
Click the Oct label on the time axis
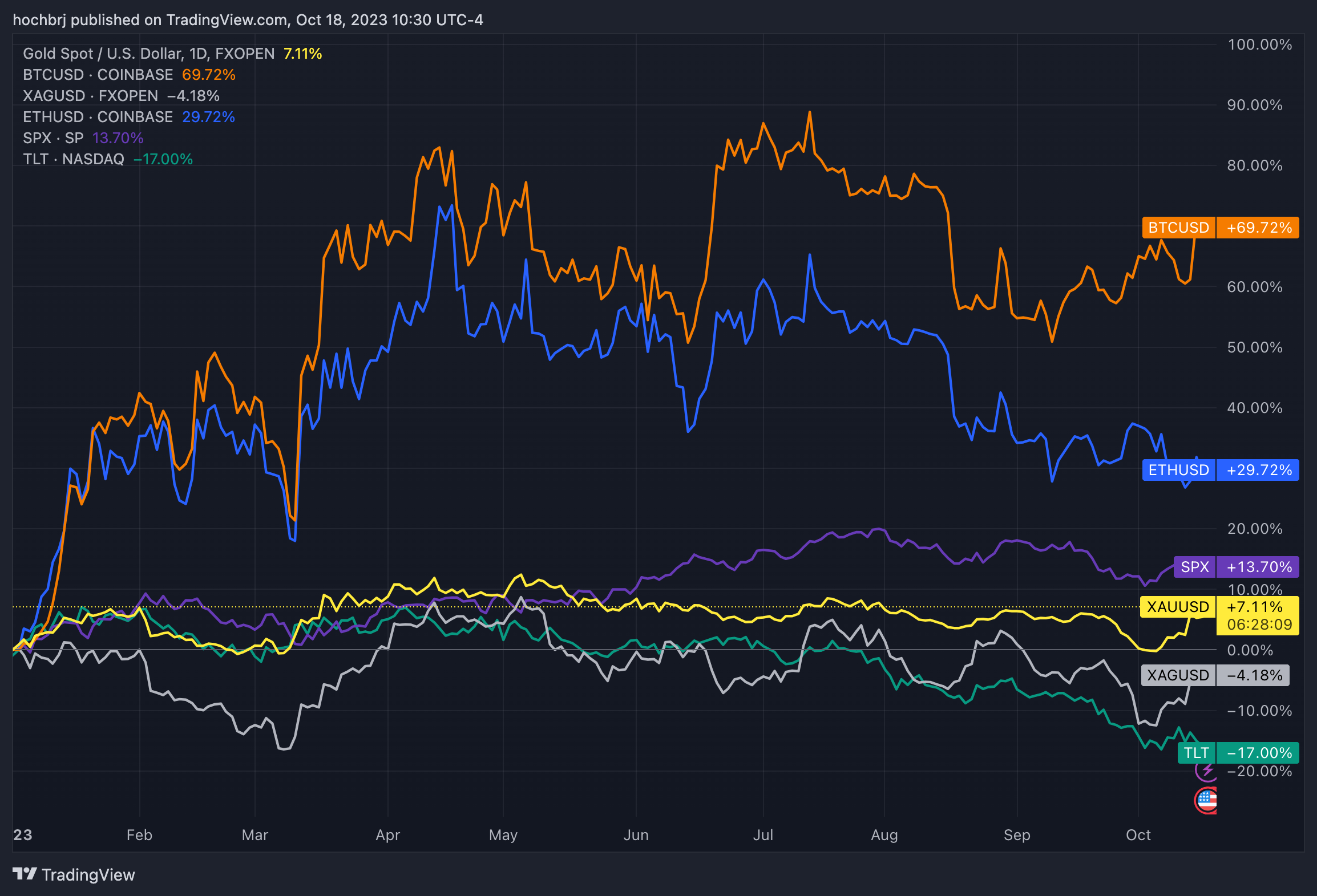tap(1138, 835)
